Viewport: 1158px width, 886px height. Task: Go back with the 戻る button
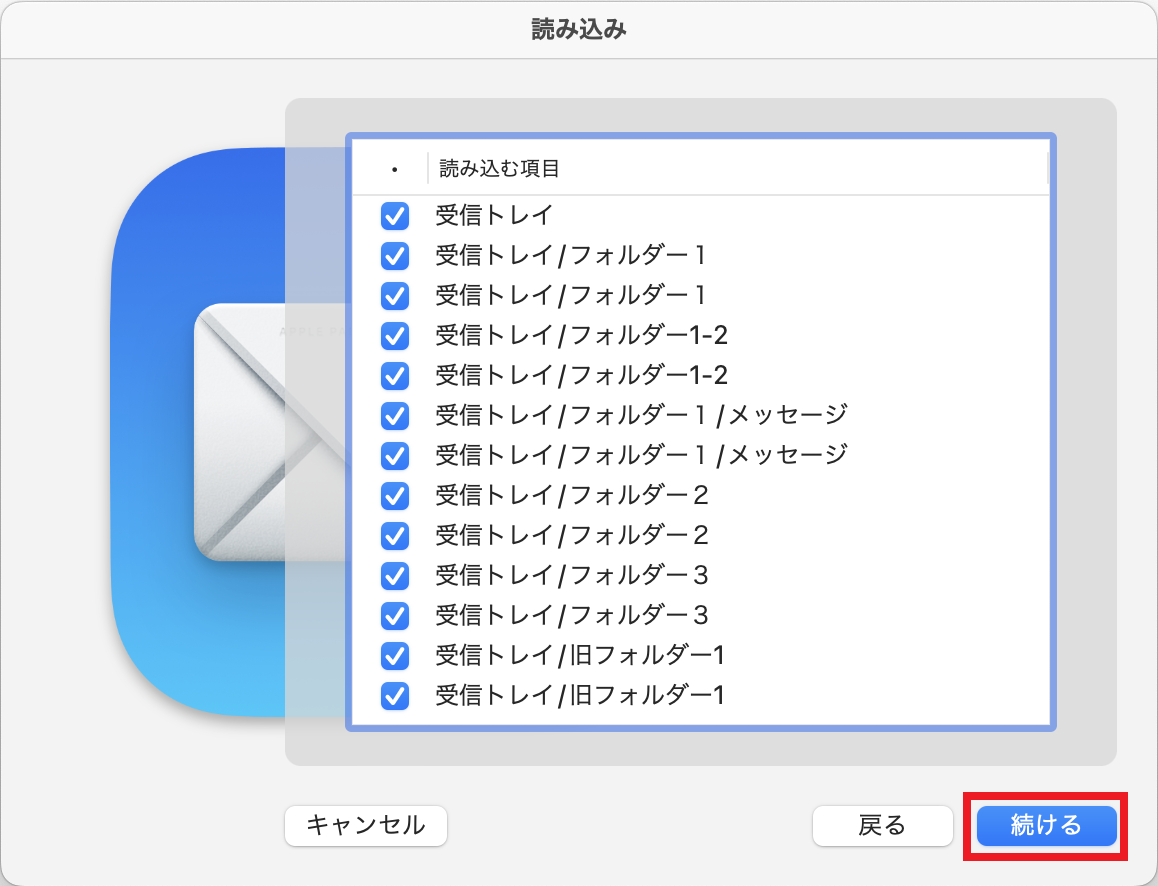(x=883, y=825)
